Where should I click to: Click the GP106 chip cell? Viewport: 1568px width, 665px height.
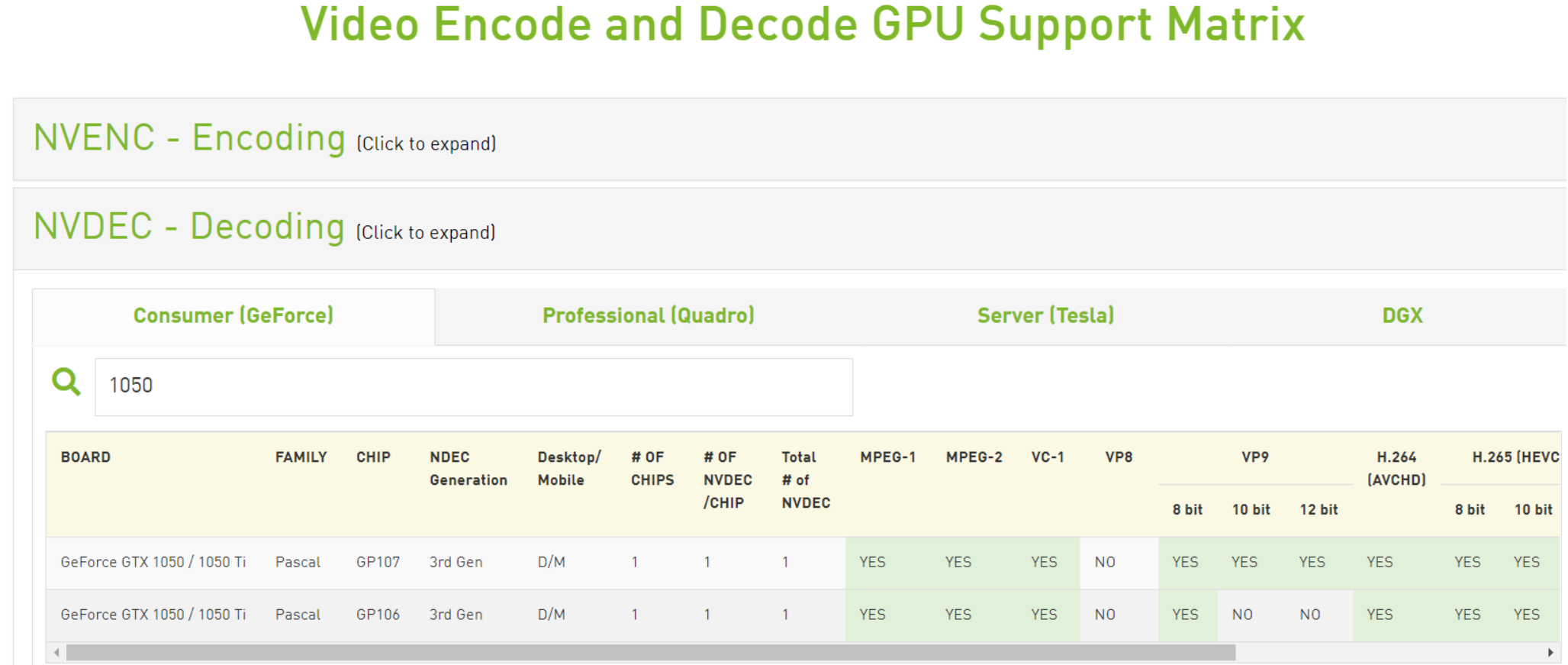(378, 615)
